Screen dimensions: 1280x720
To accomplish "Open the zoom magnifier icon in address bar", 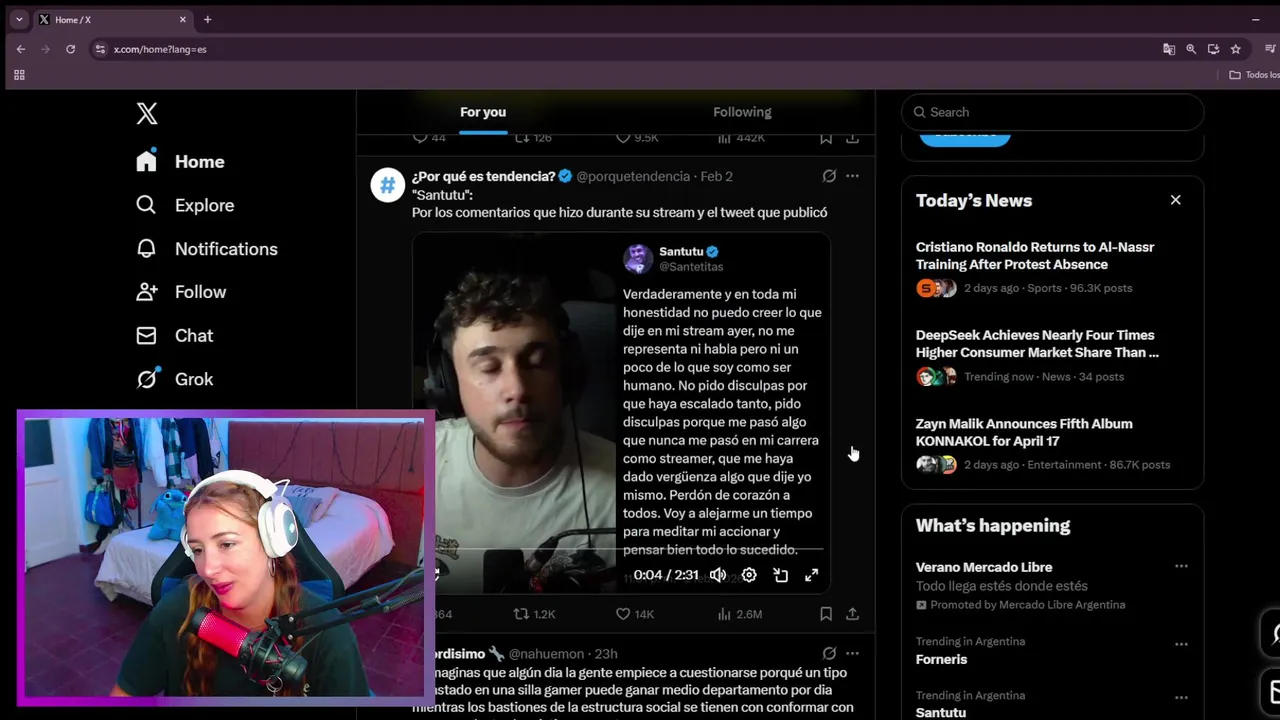I will point(1191,49).
